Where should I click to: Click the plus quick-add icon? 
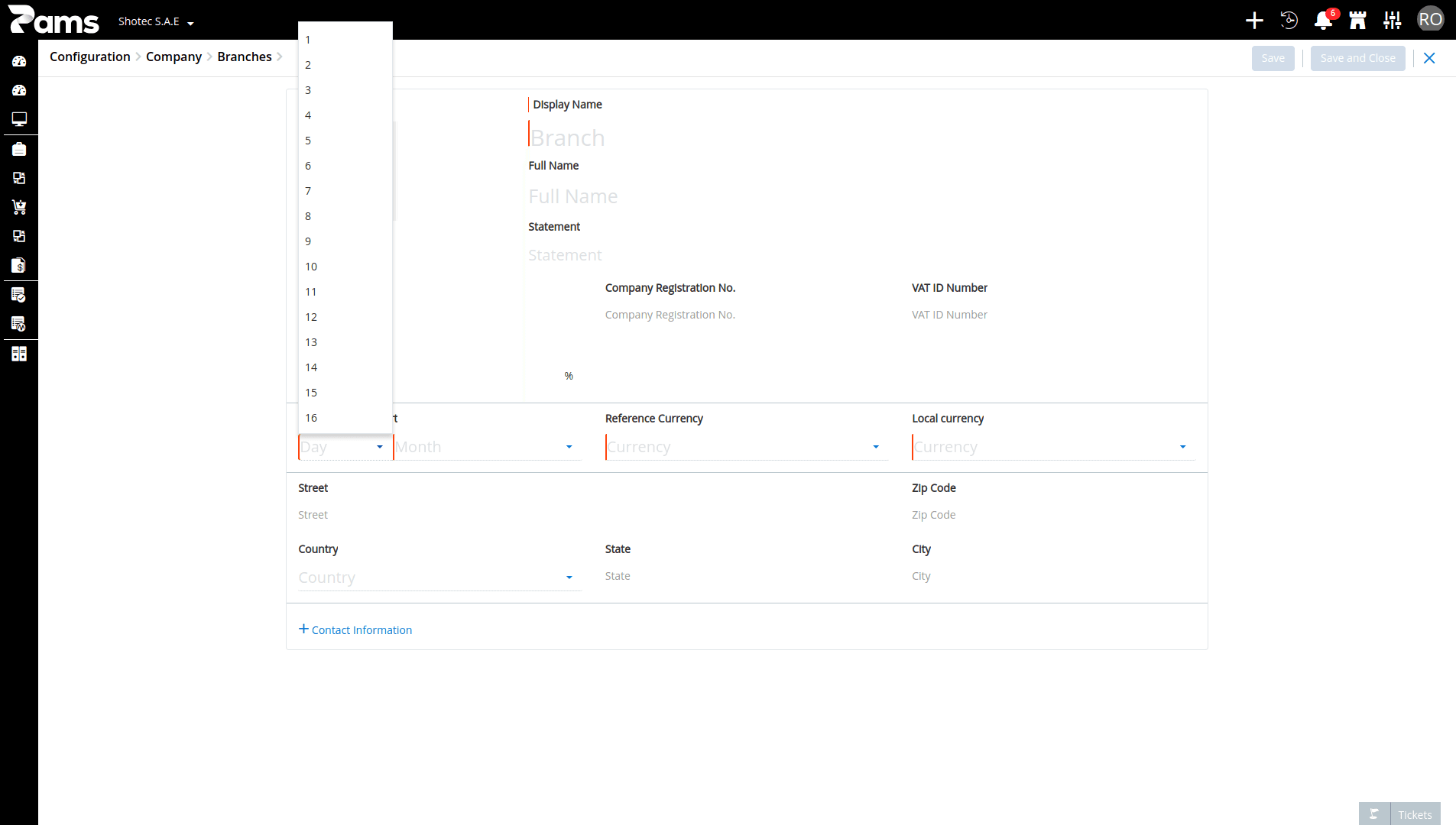[x=1254, y=21]
